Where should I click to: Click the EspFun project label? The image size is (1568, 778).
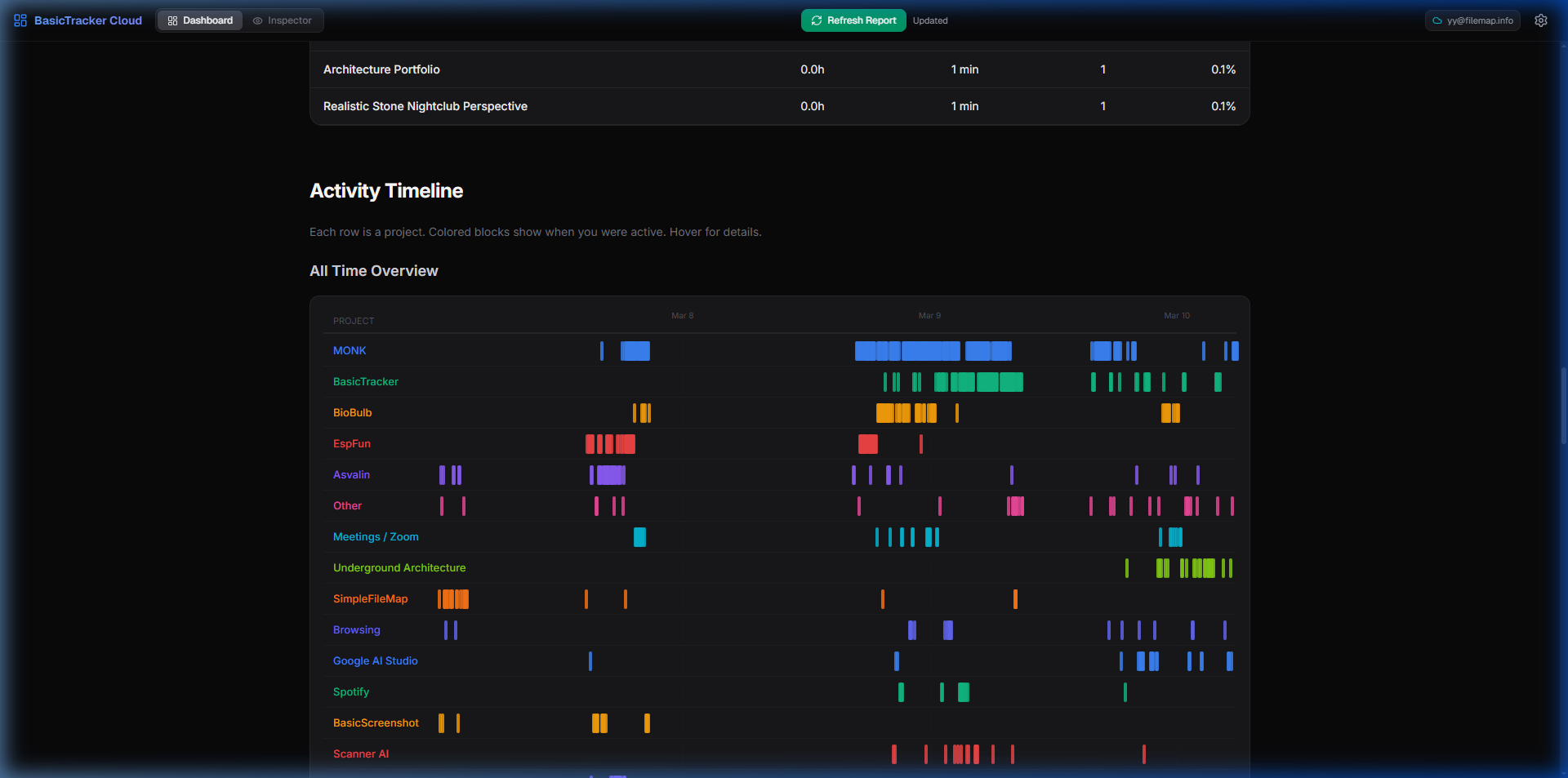[x=351, y=443]
